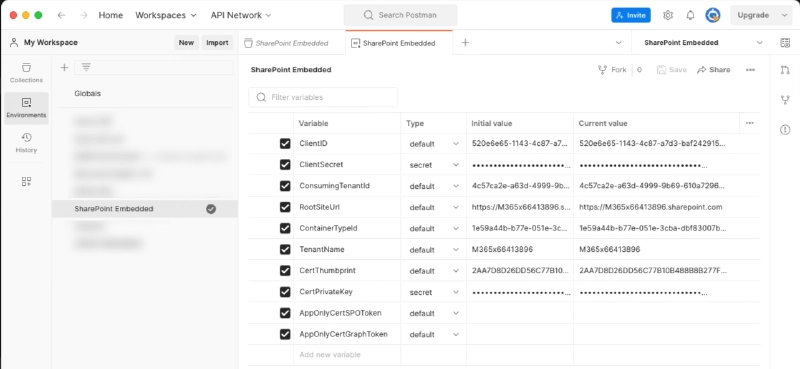This screenshot has width=800, height=369.
Task: Open the forks icon in right sidebar
Action: 785,100
